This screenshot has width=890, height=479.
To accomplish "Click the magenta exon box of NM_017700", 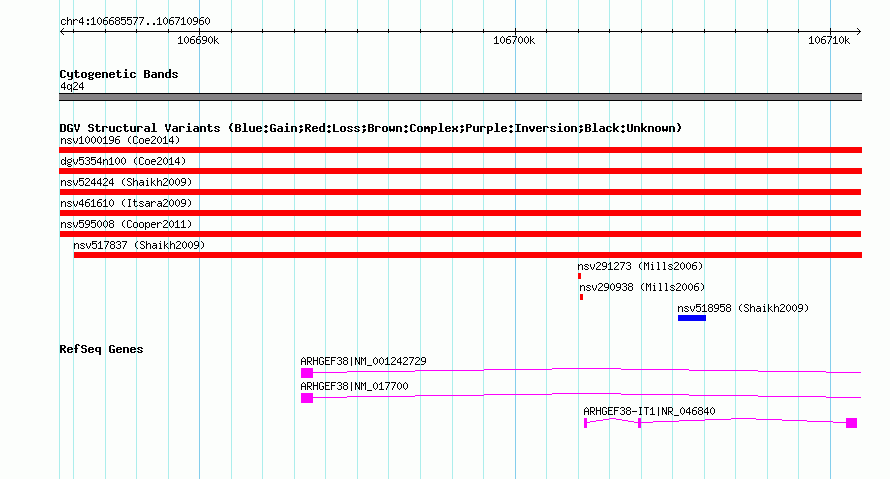I will pyautogui.click(x=307, y=398).
